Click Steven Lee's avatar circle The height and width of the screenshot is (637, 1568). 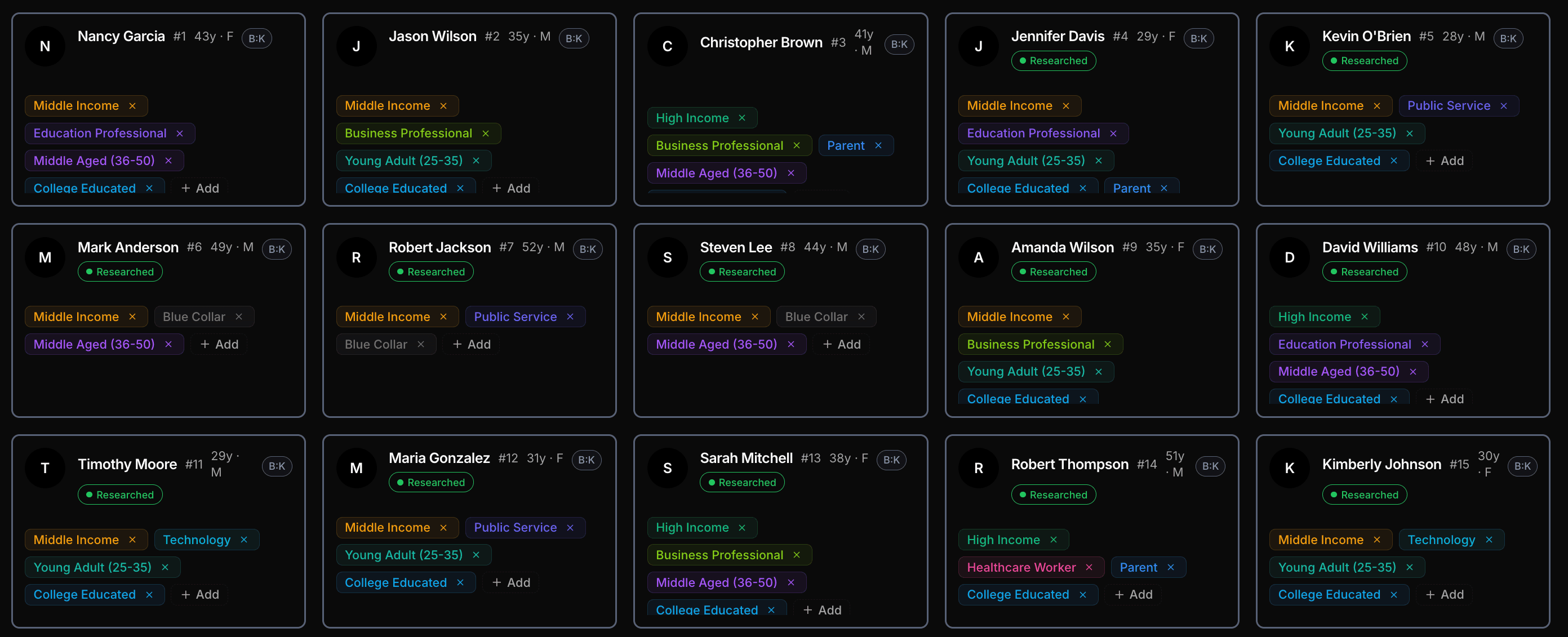click(667, 257)
